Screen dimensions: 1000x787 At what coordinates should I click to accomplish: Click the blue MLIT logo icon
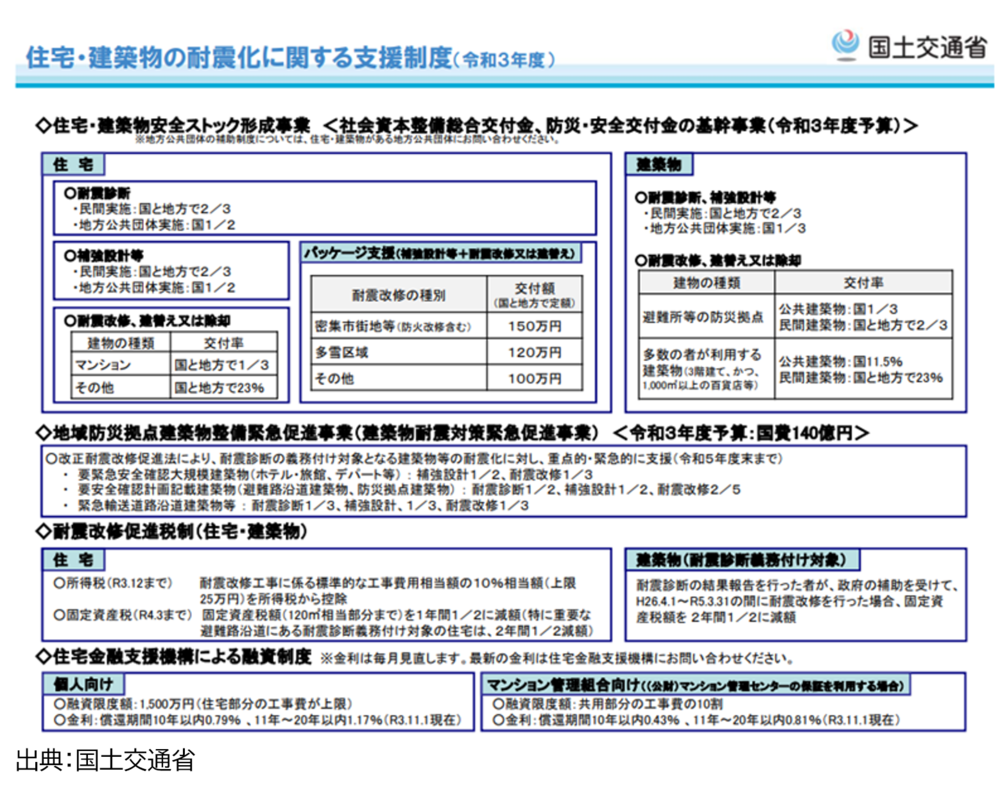click(844, 45)
